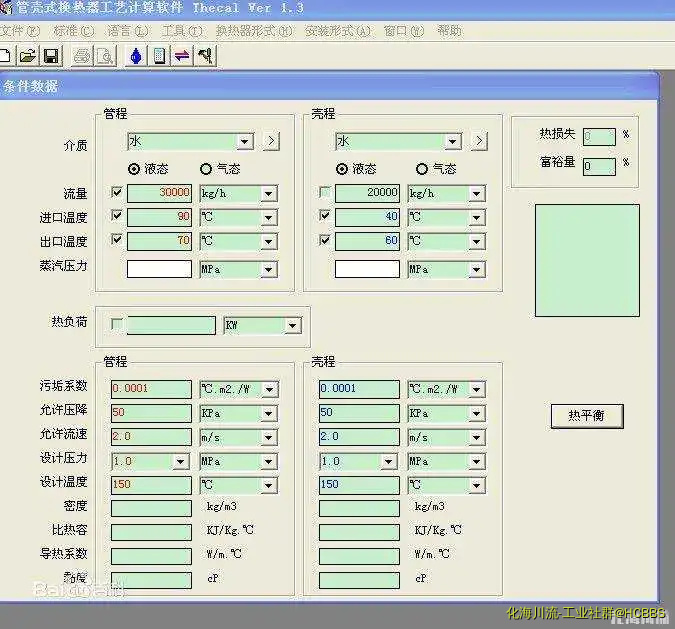Image resolution: width=675 pixels, height=629 pixels.
Task: Click shell-side allowable velocity field 2.0
Action: coord(359,437)
